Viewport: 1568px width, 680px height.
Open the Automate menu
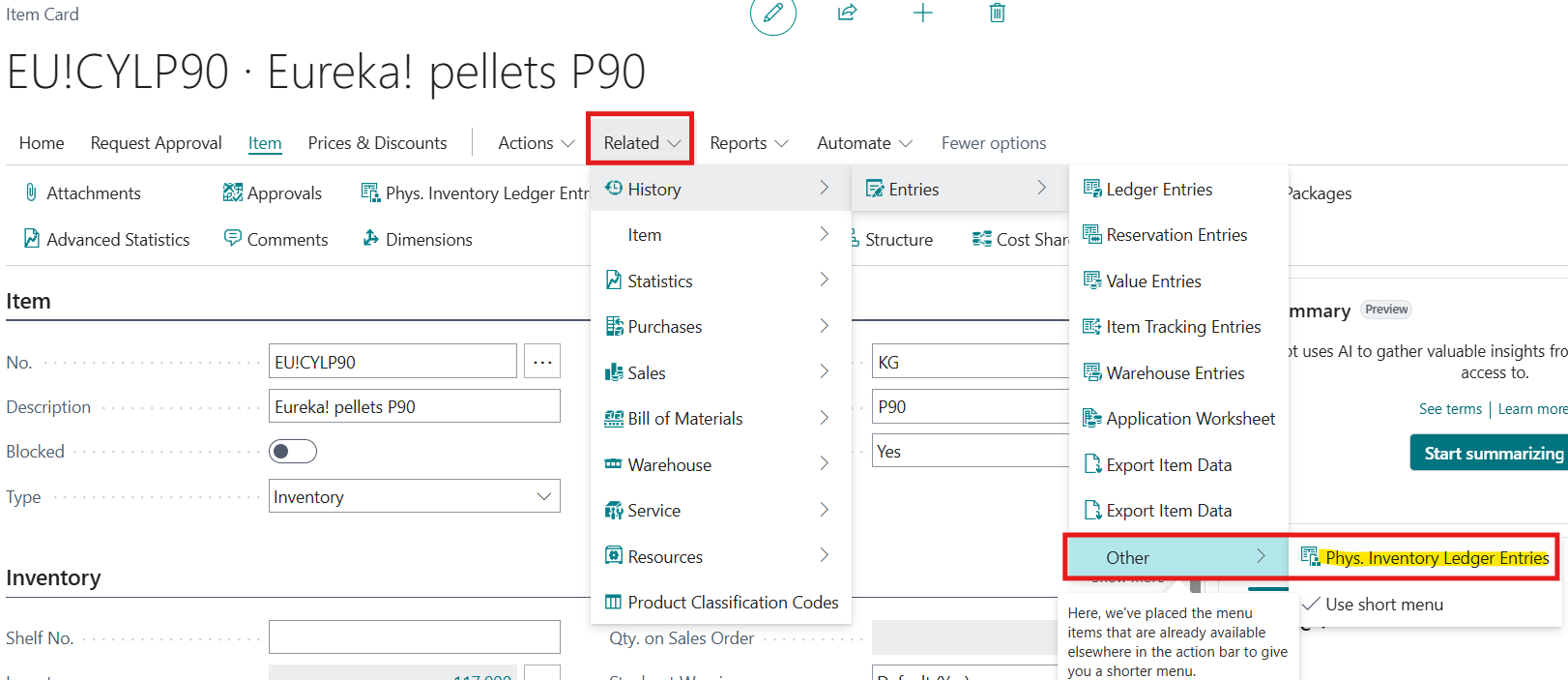point(864,142)
